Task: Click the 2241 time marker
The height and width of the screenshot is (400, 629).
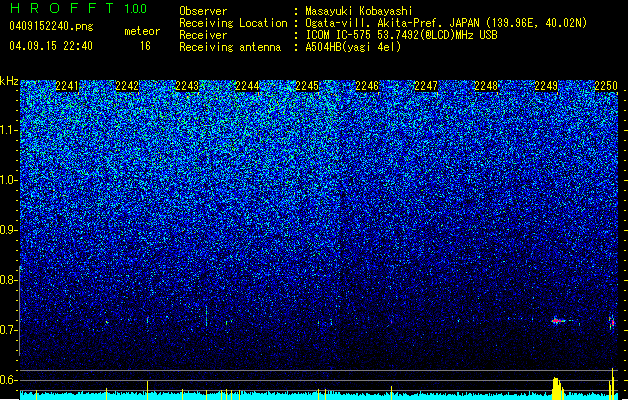Action: point(67,86)
